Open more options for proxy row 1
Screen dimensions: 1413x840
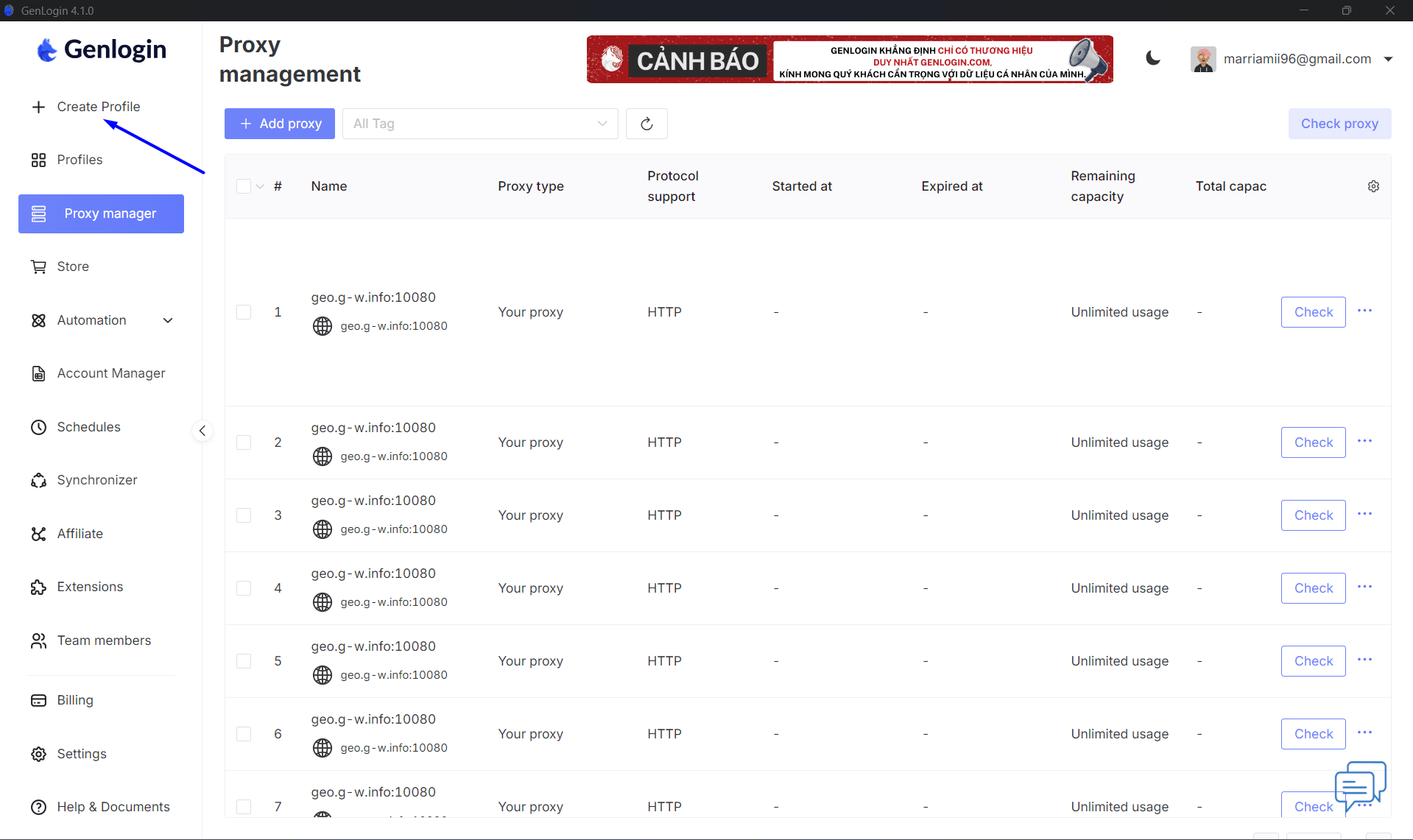point(1364,311)
